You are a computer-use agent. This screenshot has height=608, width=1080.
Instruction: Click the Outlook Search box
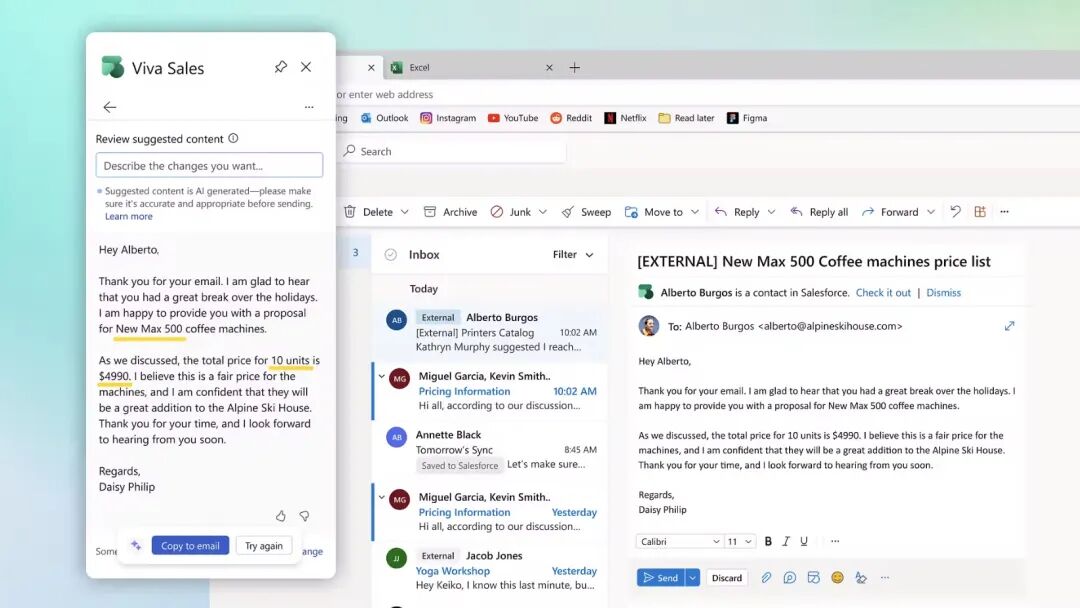pos(453,151)
